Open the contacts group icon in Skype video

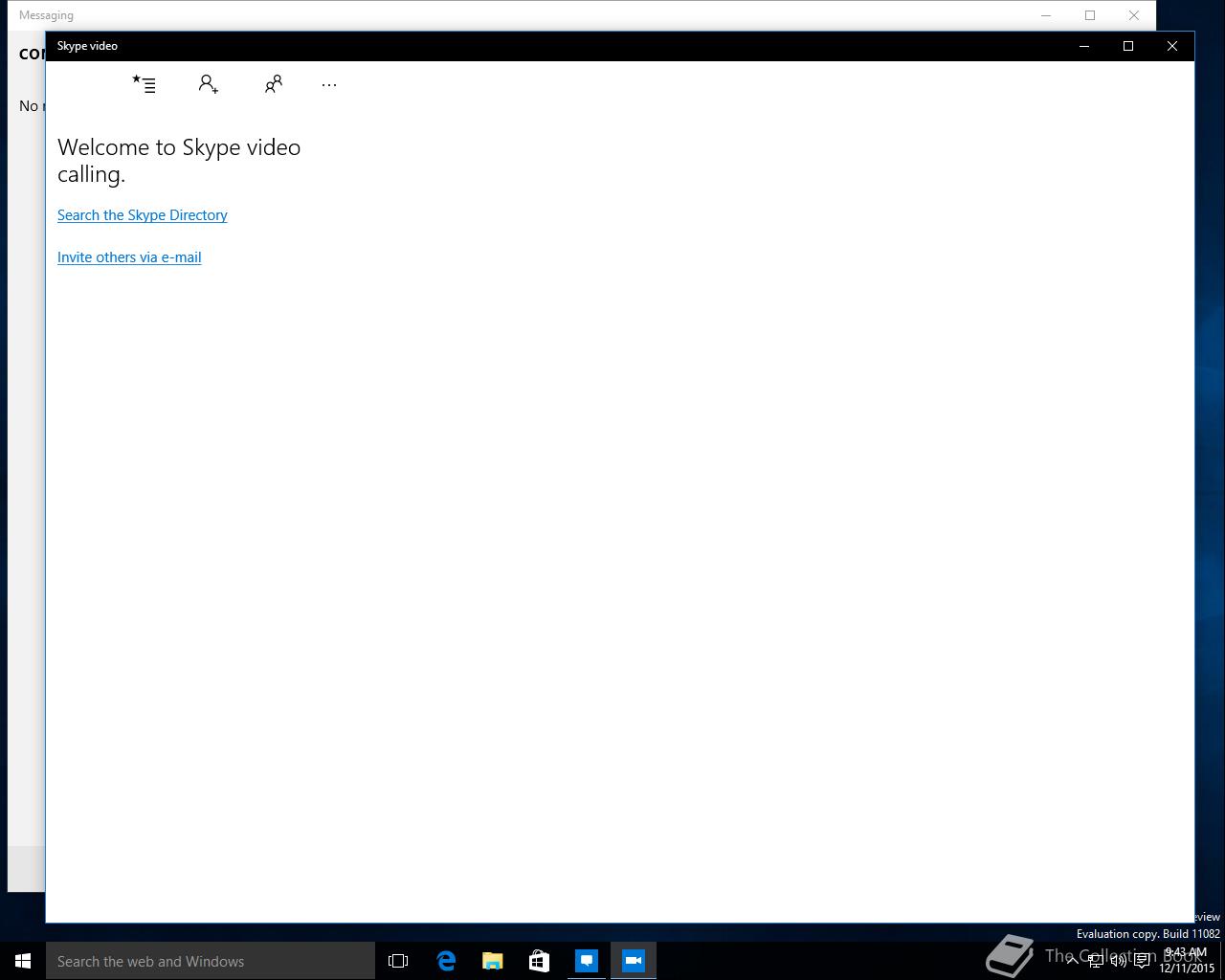[x=274, y=84]
